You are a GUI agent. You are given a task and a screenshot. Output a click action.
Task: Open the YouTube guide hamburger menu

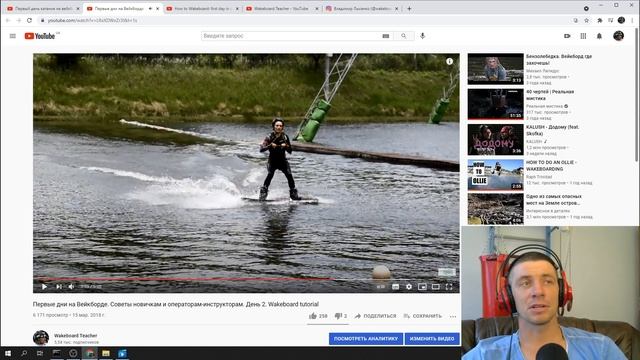click(13, 36)
